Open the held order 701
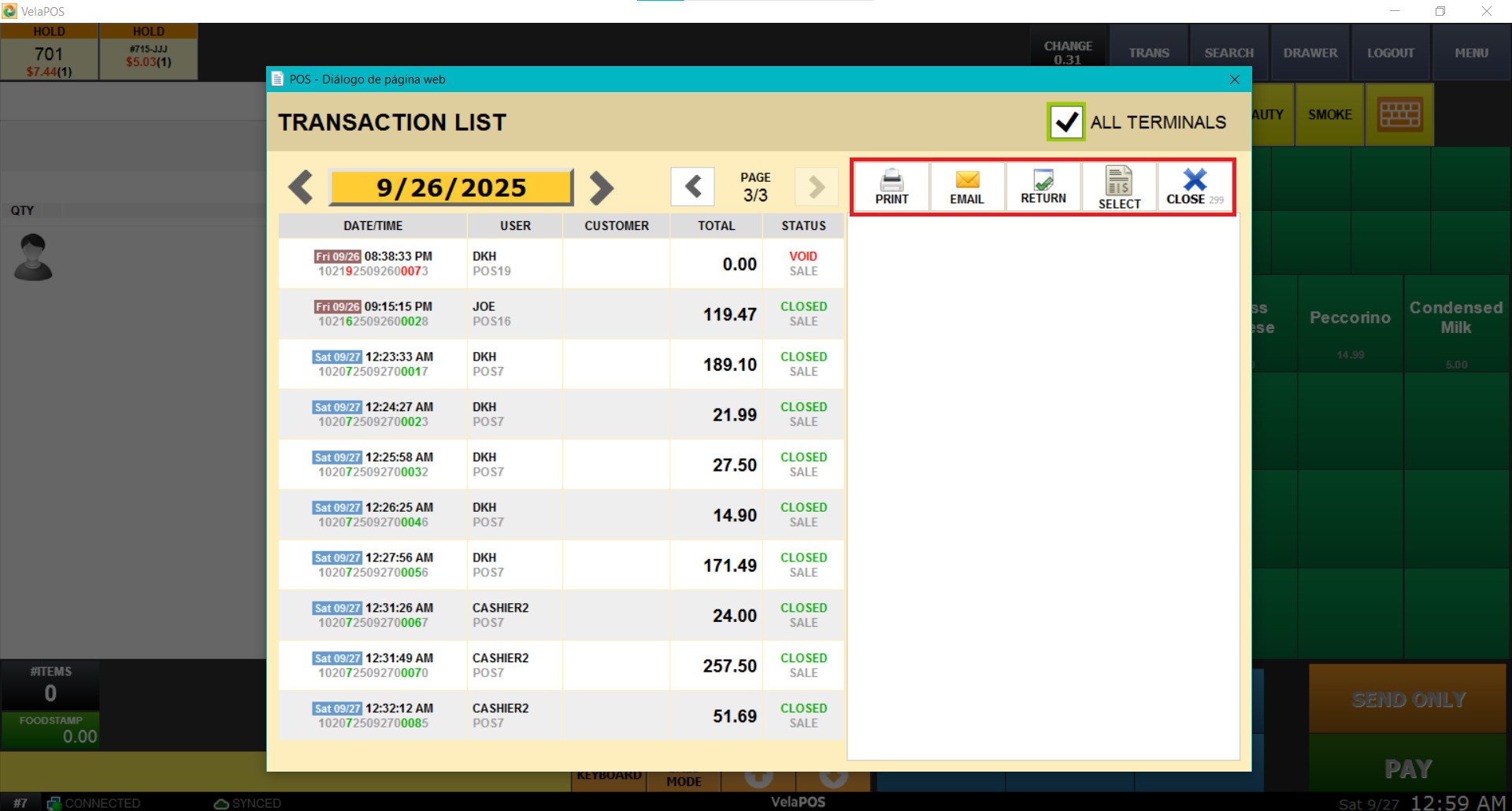 click(49, 54)
